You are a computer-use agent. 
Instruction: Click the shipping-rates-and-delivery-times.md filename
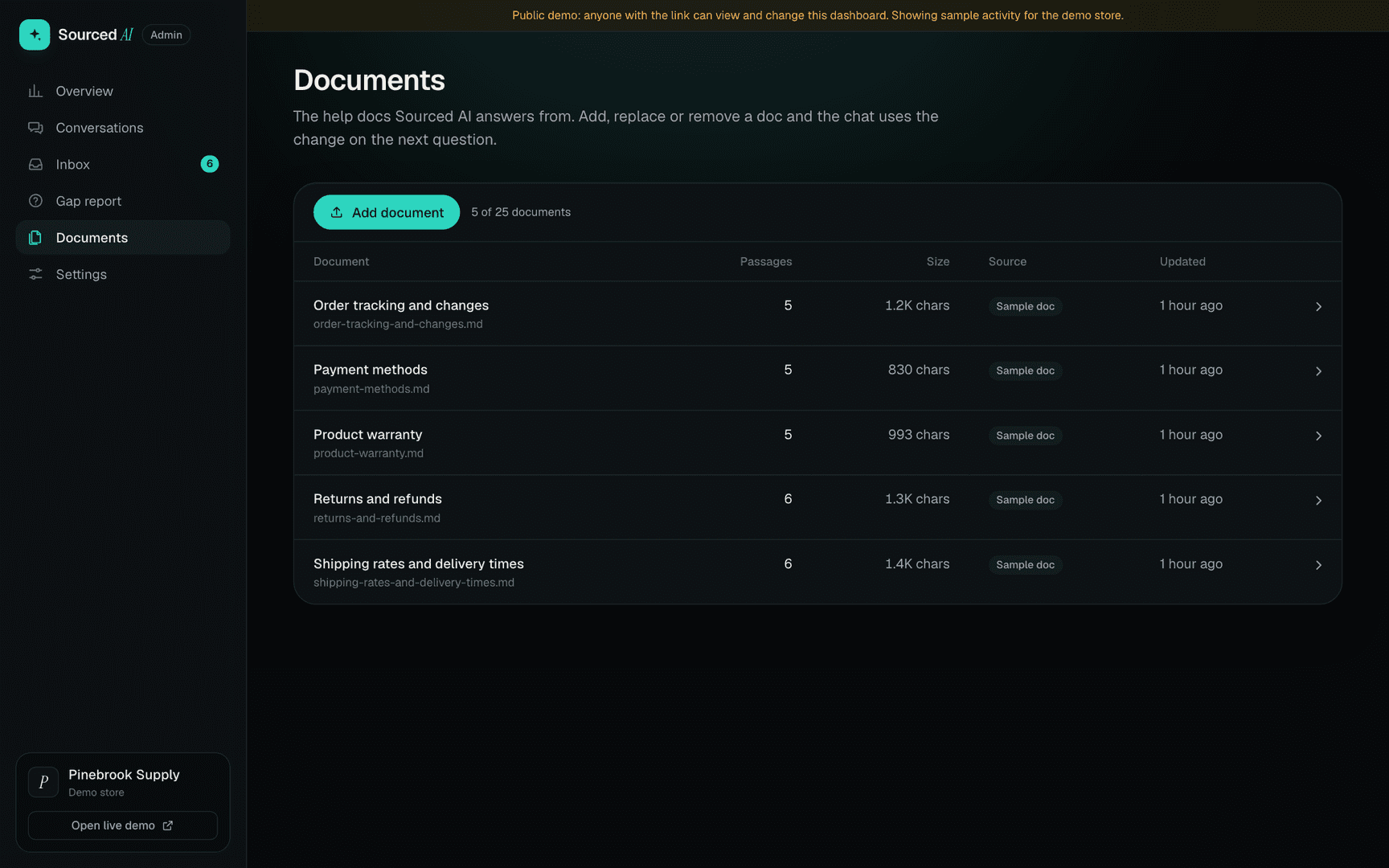tap(414, 583)
